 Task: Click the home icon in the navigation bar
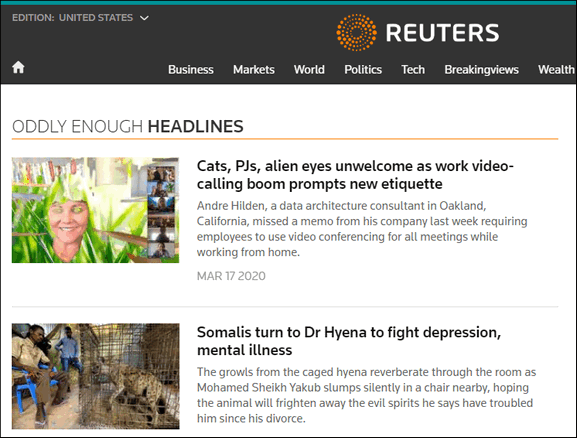point(18,67)
